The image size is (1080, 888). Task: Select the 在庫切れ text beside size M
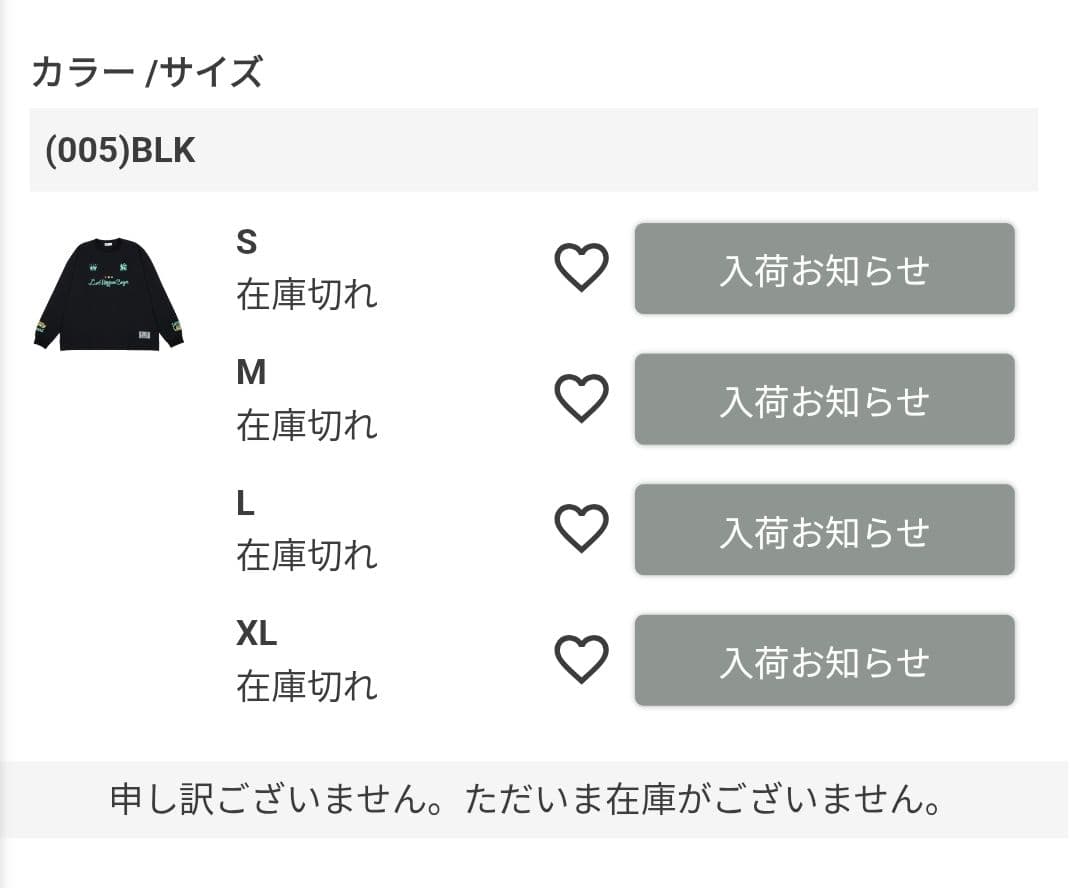coord(306,425)
